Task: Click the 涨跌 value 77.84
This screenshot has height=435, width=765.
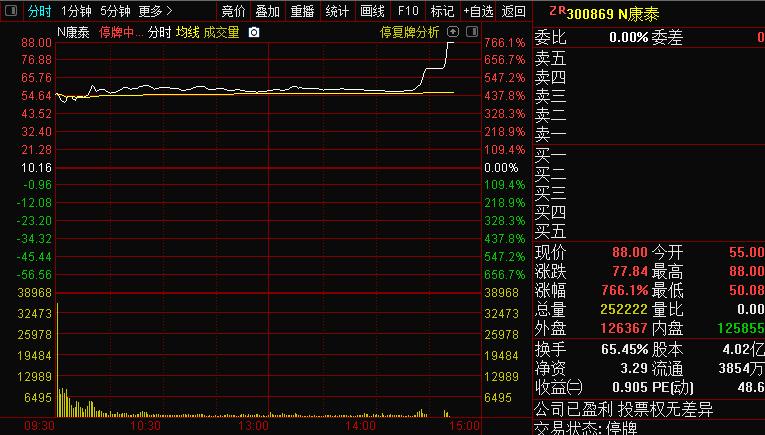Action: [629, 271]
